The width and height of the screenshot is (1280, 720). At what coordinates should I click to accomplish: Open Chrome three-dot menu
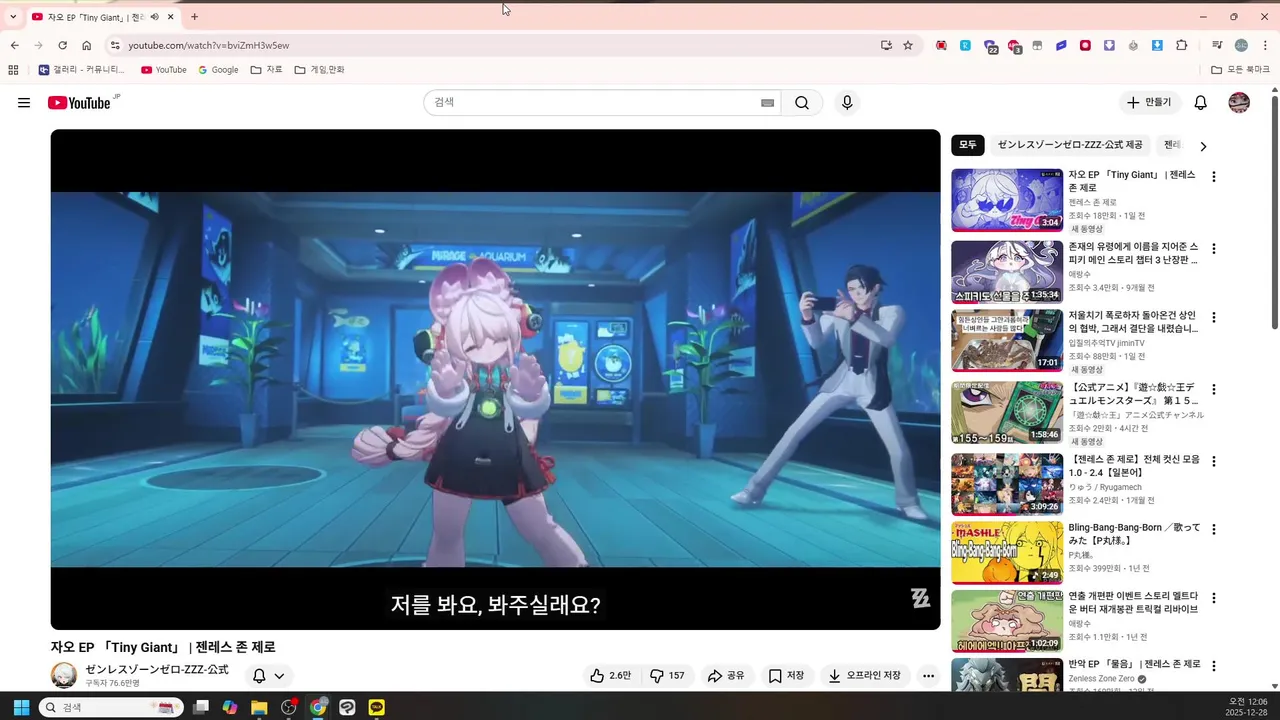[x=1265, y=45]
